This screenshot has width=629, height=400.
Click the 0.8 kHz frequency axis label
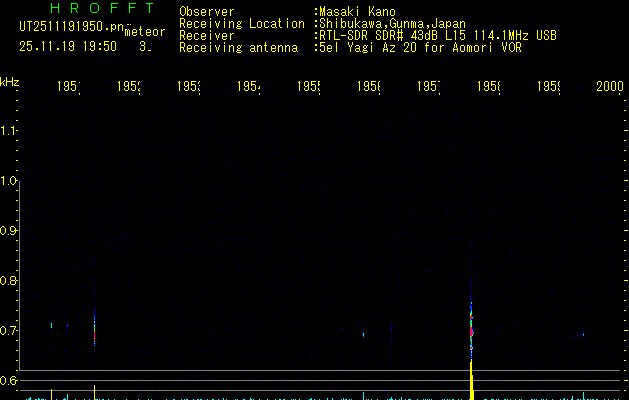(x=8, y=280)
